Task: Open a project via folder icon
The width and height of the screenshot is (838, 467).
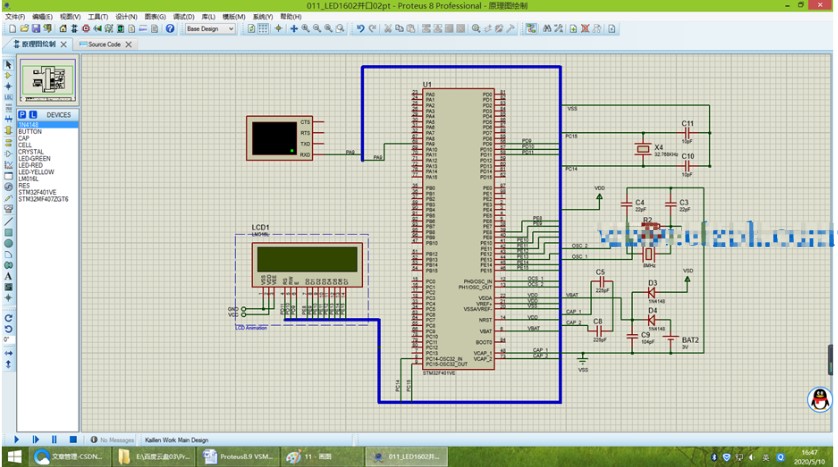Action: tap(24, 28)
